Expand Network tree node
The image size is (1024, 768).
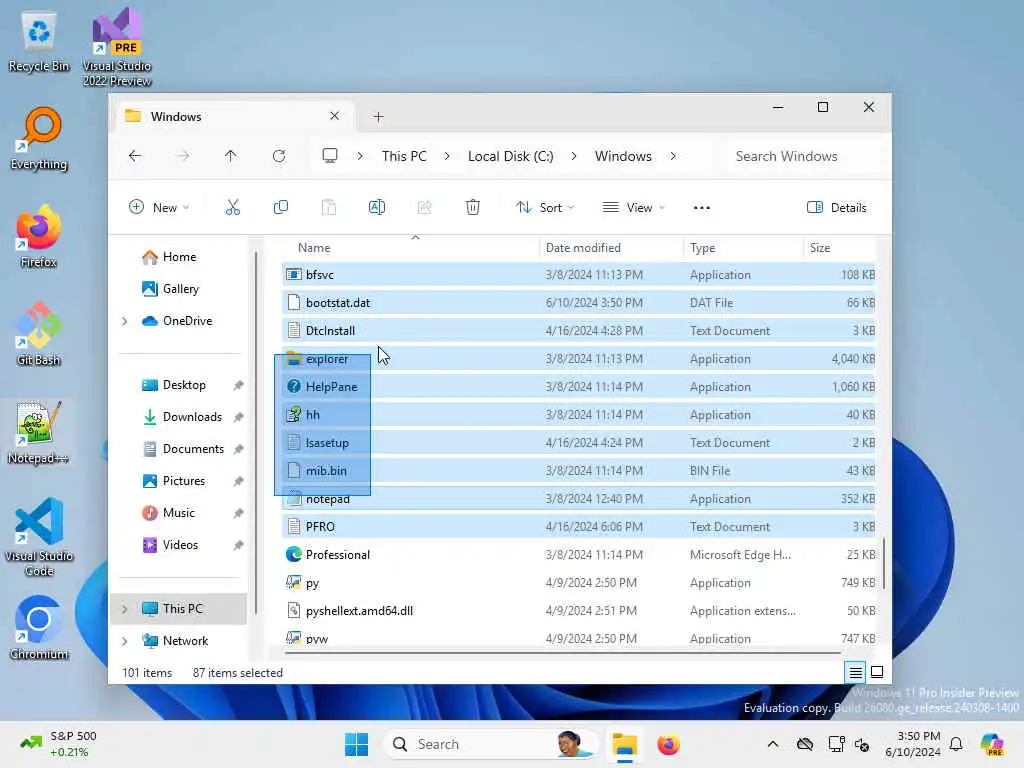coord(124,641)
